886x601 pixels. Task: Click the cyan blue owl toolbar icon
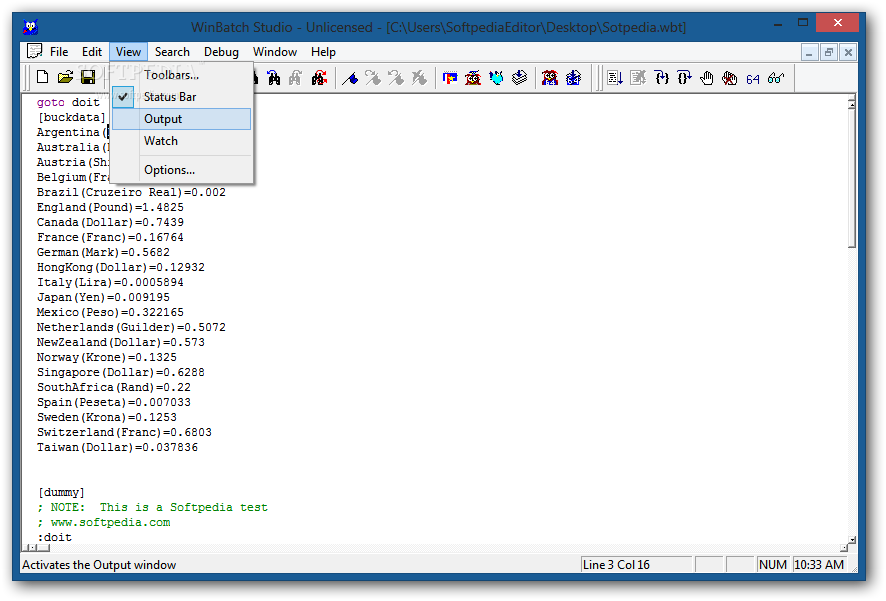coord(496,78)
